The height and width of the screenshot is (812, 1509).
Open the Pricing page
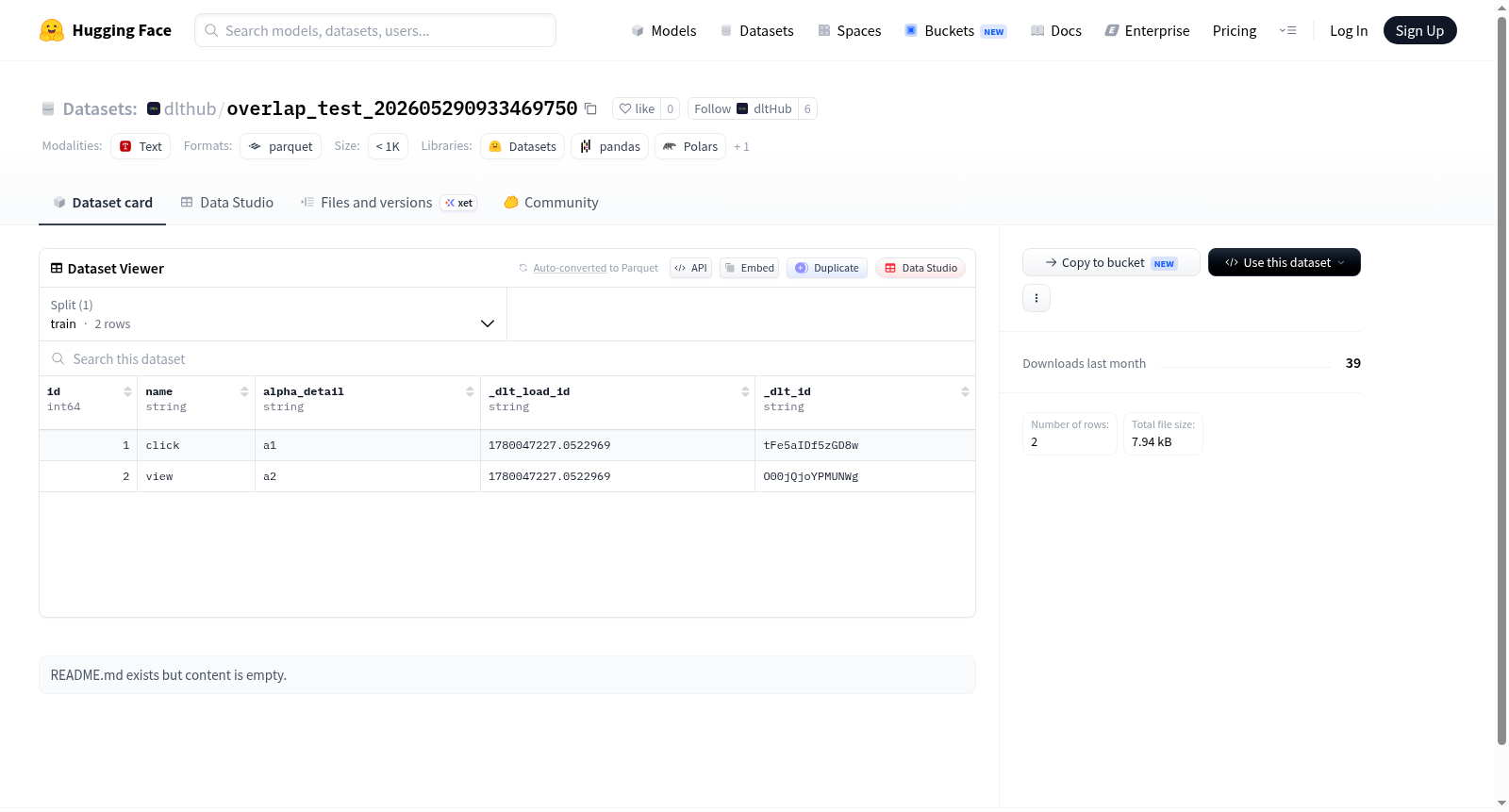tap(1235, 30)
